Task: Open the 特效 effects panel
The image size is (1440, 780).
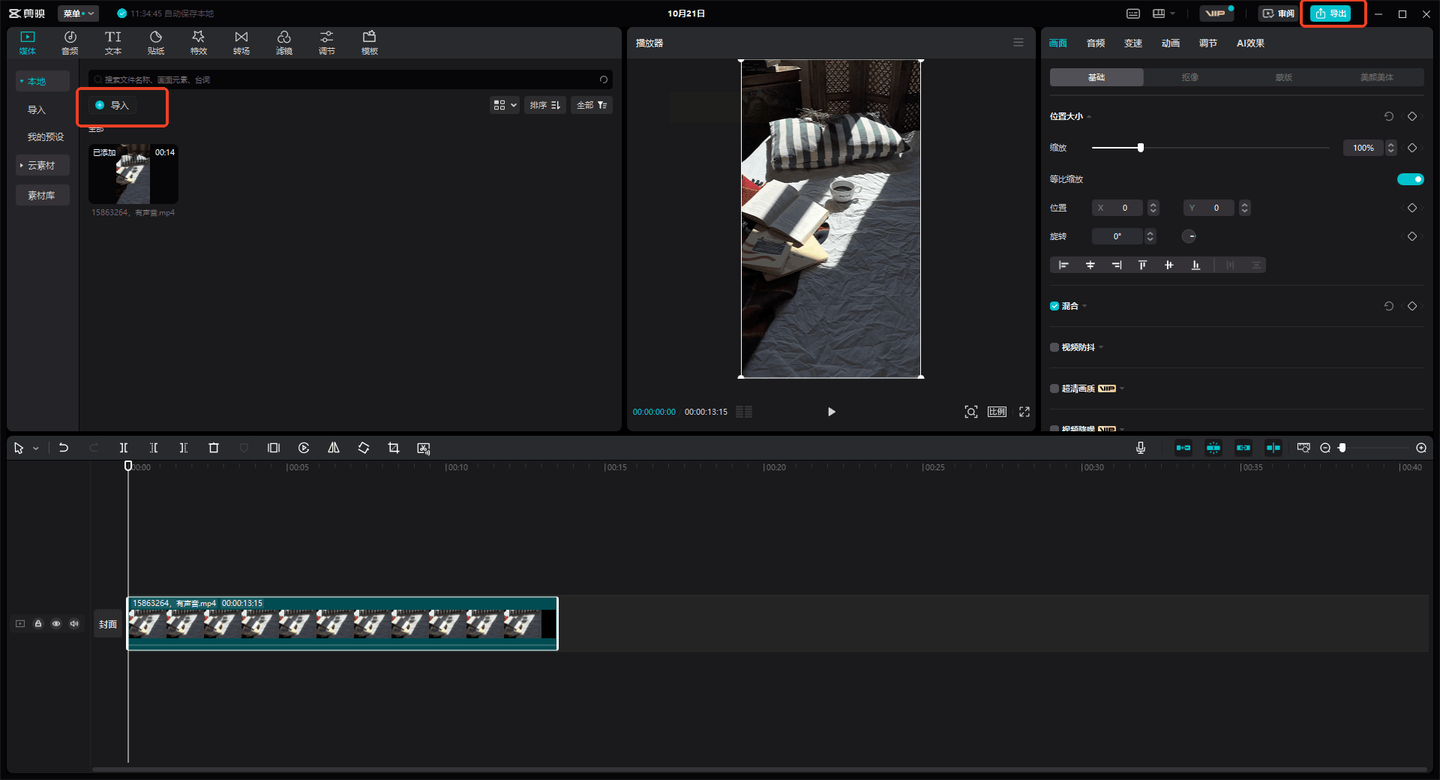Action: click(x=198, y=43)
